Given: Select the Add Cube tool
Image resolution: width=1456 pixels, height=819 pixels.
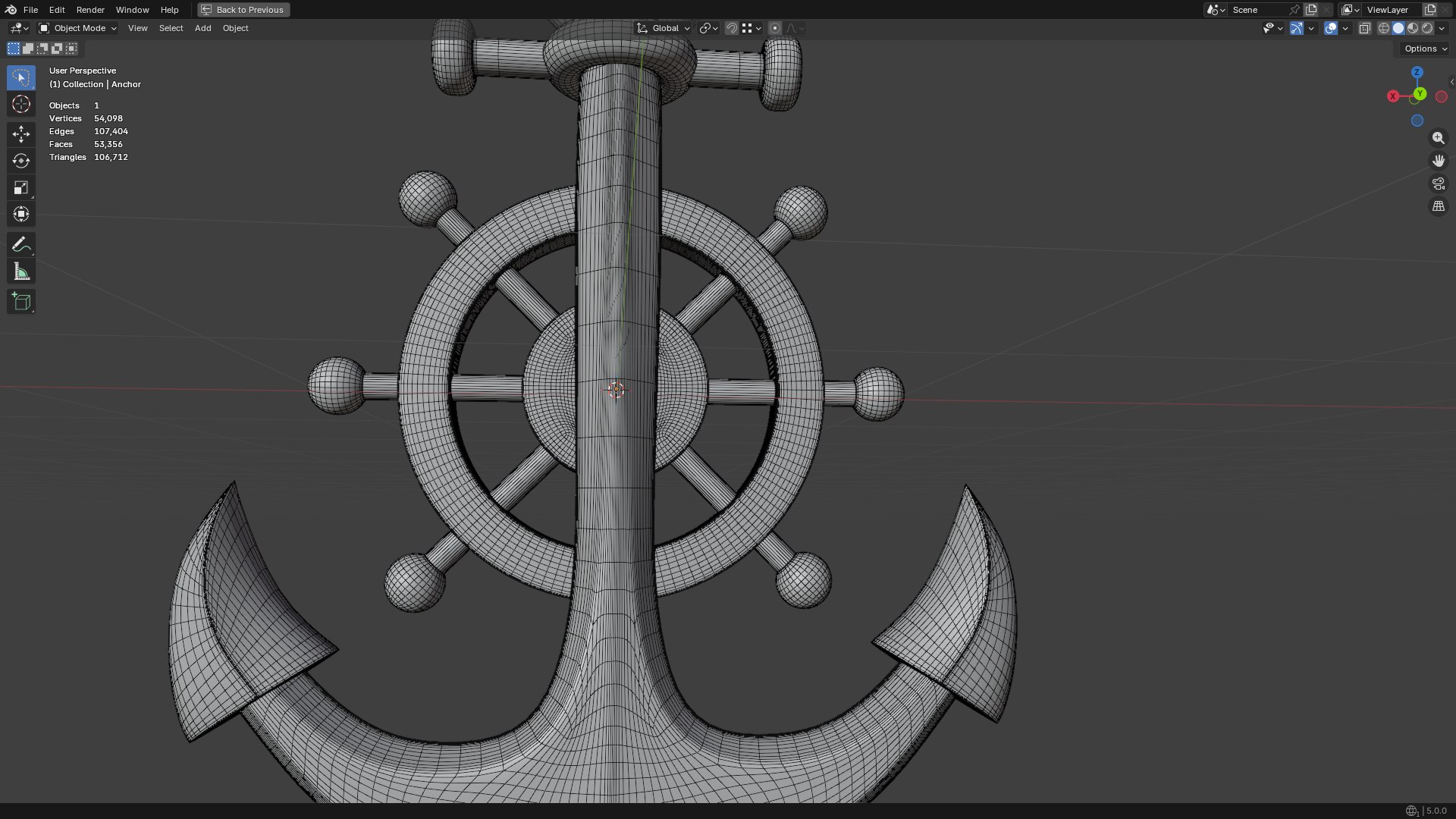Looking at the screenshot, I should (21, 302).
